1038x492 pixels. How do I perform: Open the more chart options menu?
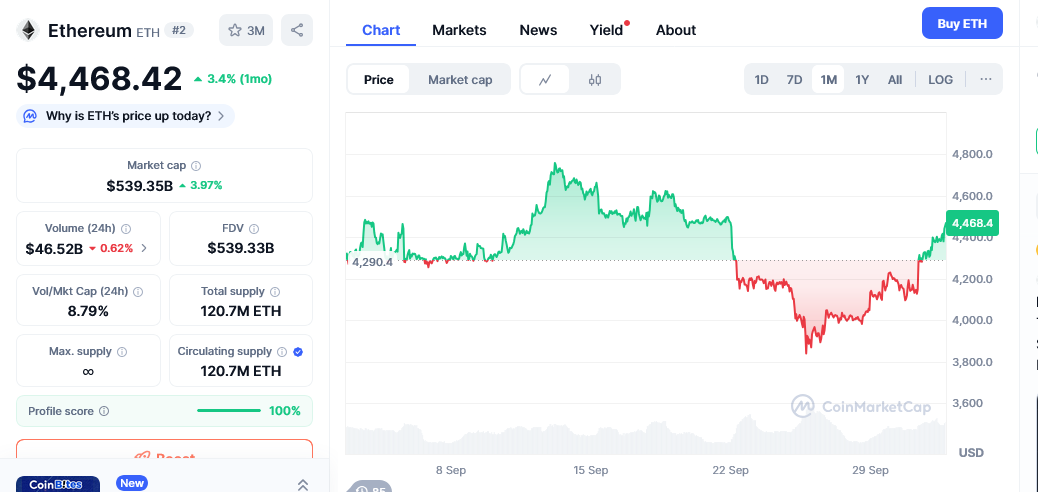point(986,80)
